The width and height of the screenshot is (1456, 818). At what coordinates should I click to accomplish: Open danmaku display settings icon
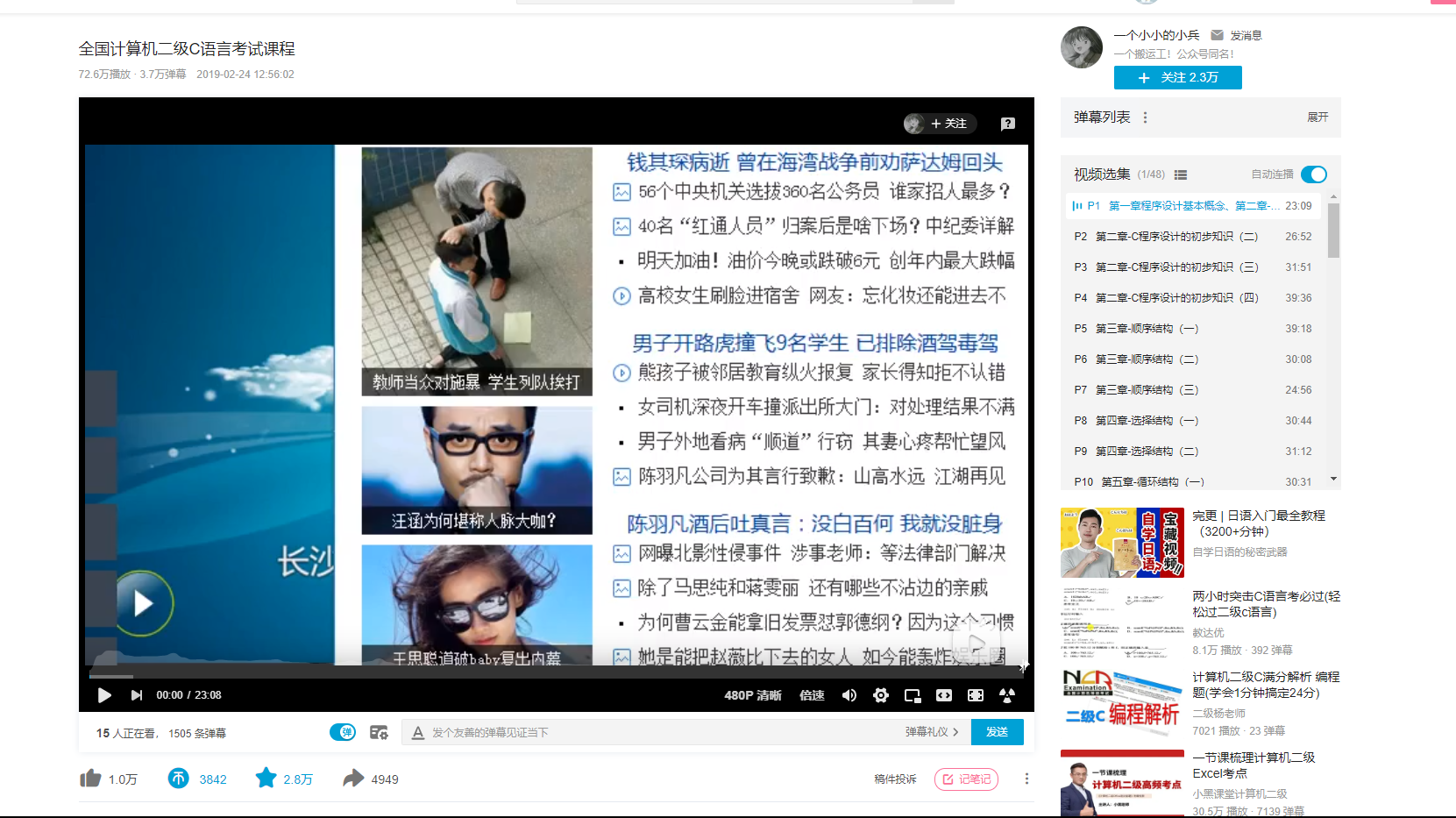[379, 732]
